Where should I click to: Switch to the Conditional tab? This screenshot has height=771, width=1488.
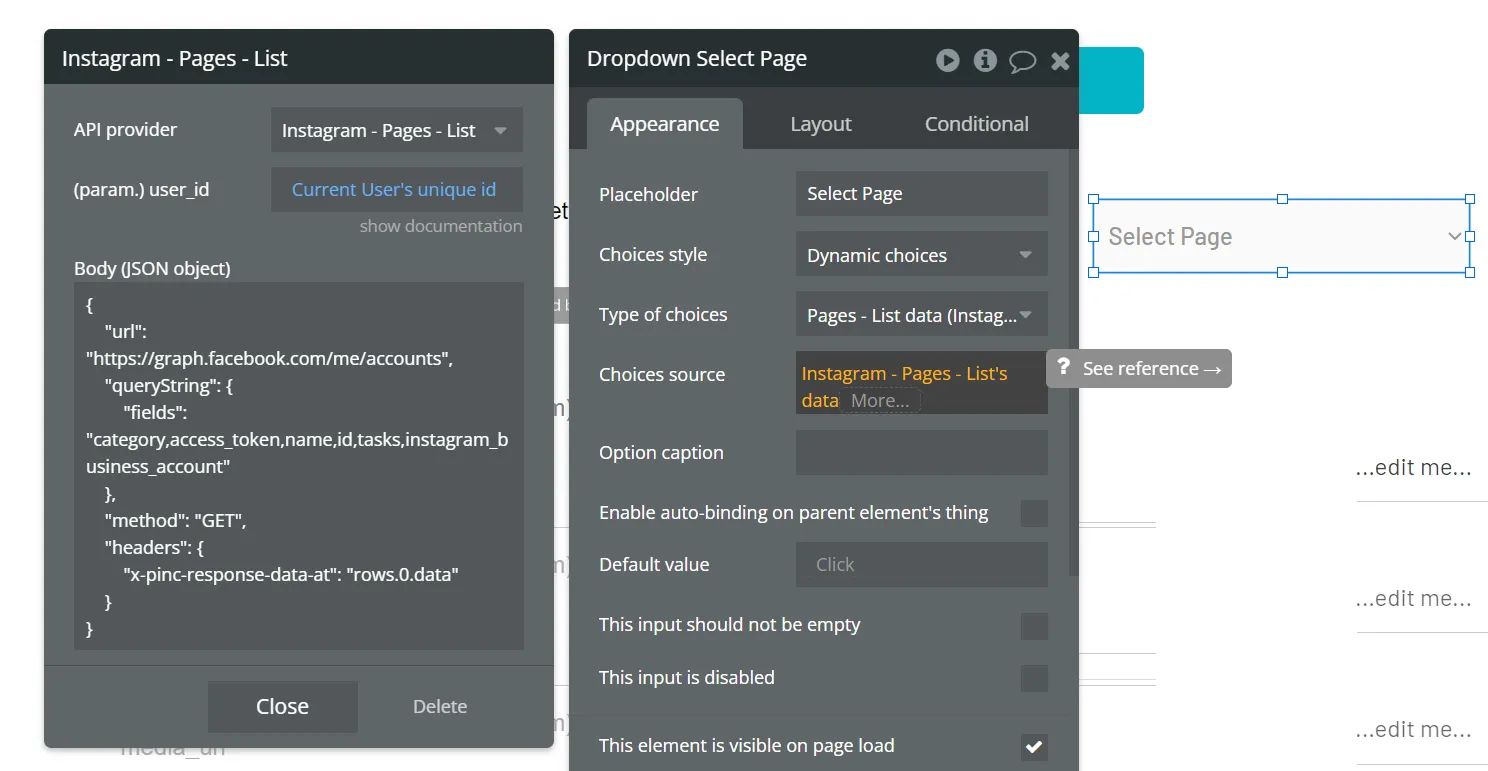(x=976, y=124)
